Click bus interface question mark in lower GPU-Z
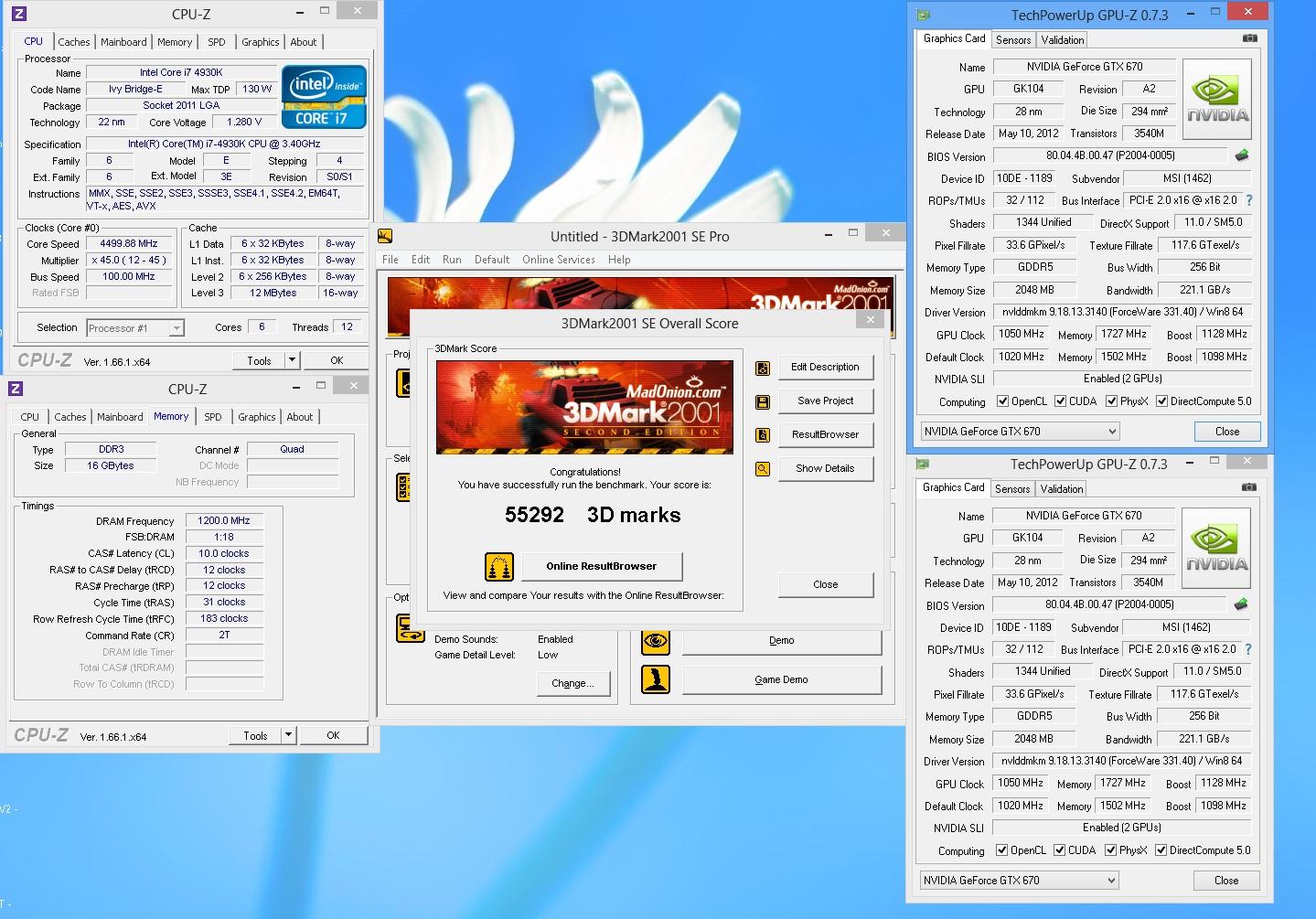 coord(1248,649)
